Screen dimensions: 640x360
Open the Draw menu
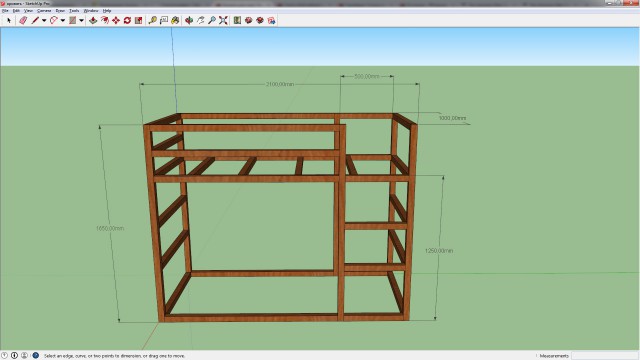coord(60,11)
